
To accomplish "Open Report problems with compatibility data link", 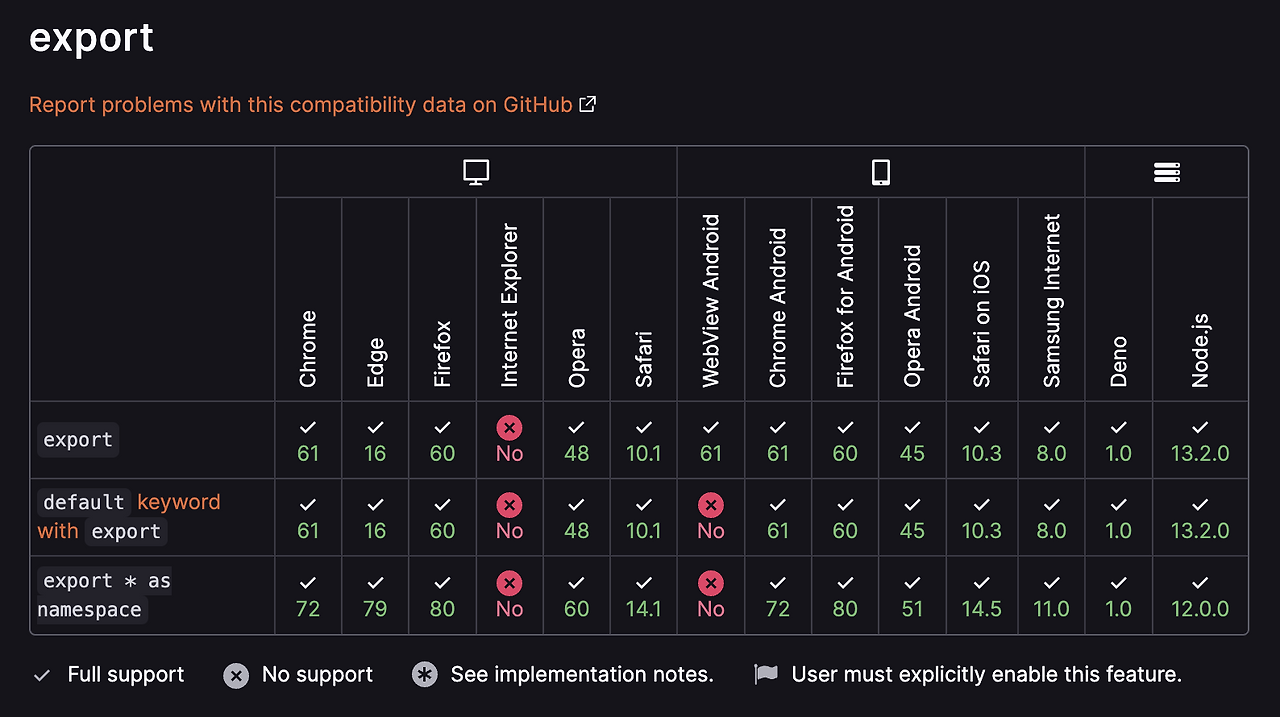I will click(x=300, y=104).
